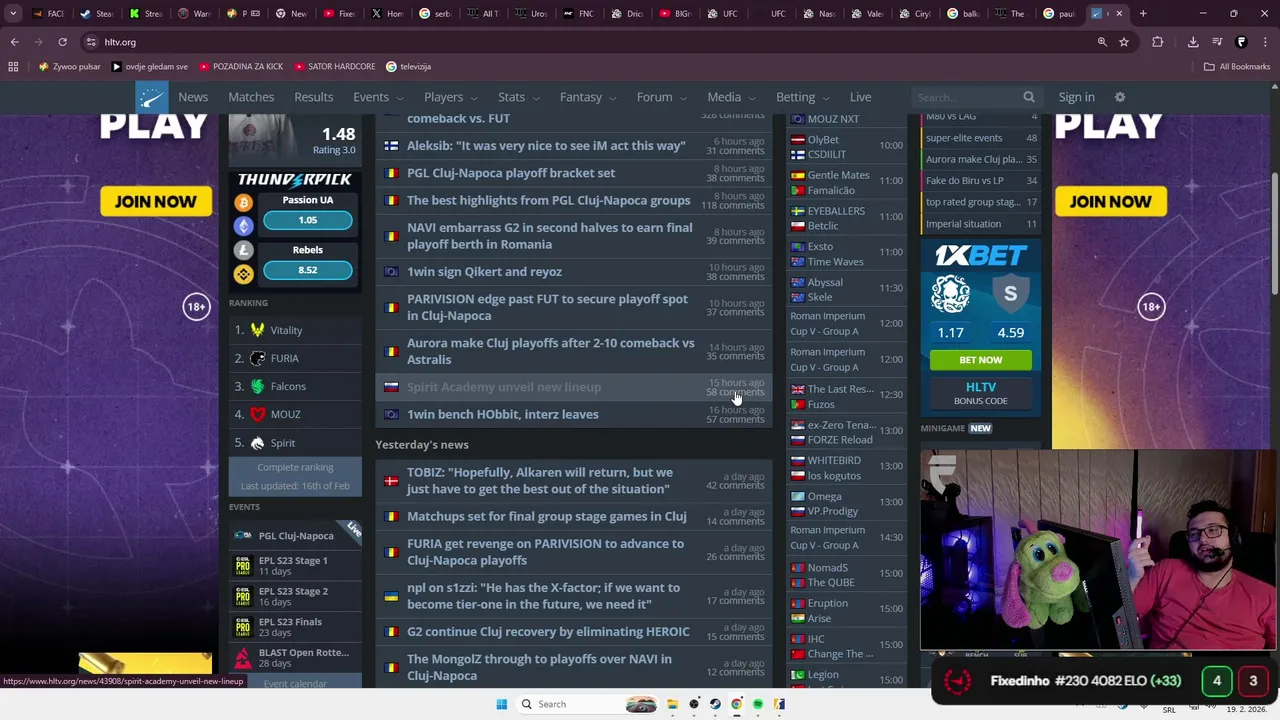Click left banner JOIN NOW button

(155, 202)
